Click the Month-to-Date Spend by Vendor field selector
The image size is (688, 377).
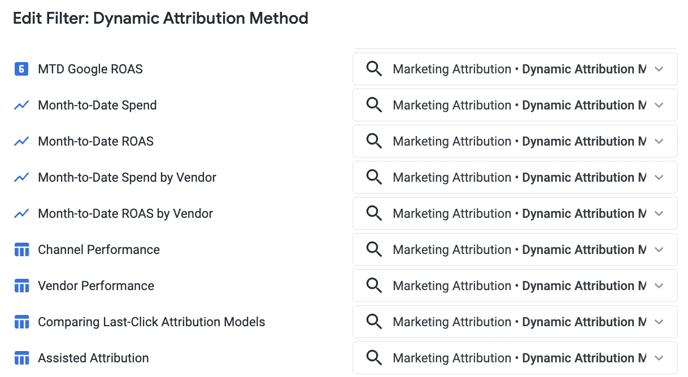515,177
